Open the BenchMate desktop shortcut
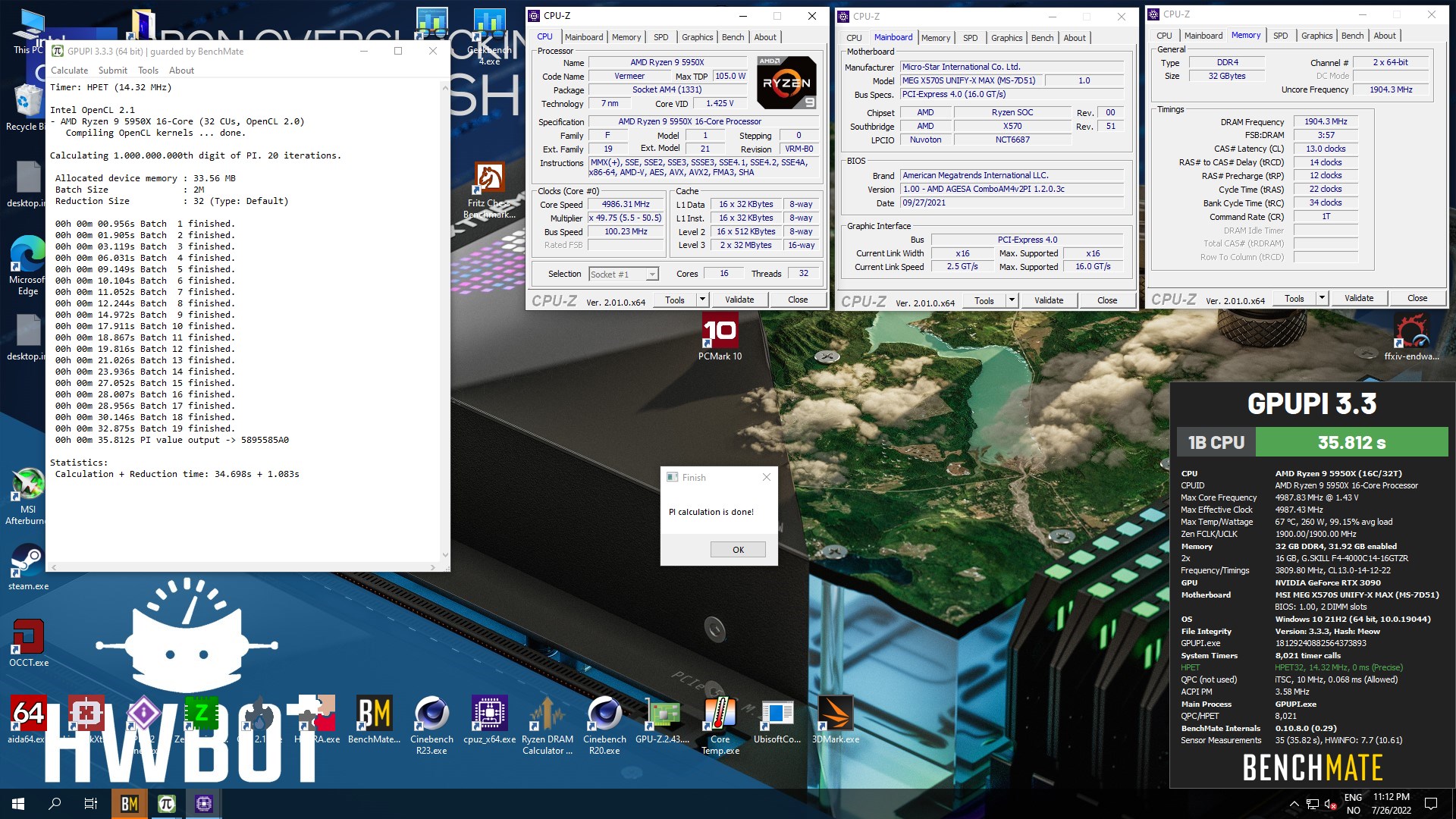Image resolution: width=1456 pixels, height=819 pixels. coord(374,719)
